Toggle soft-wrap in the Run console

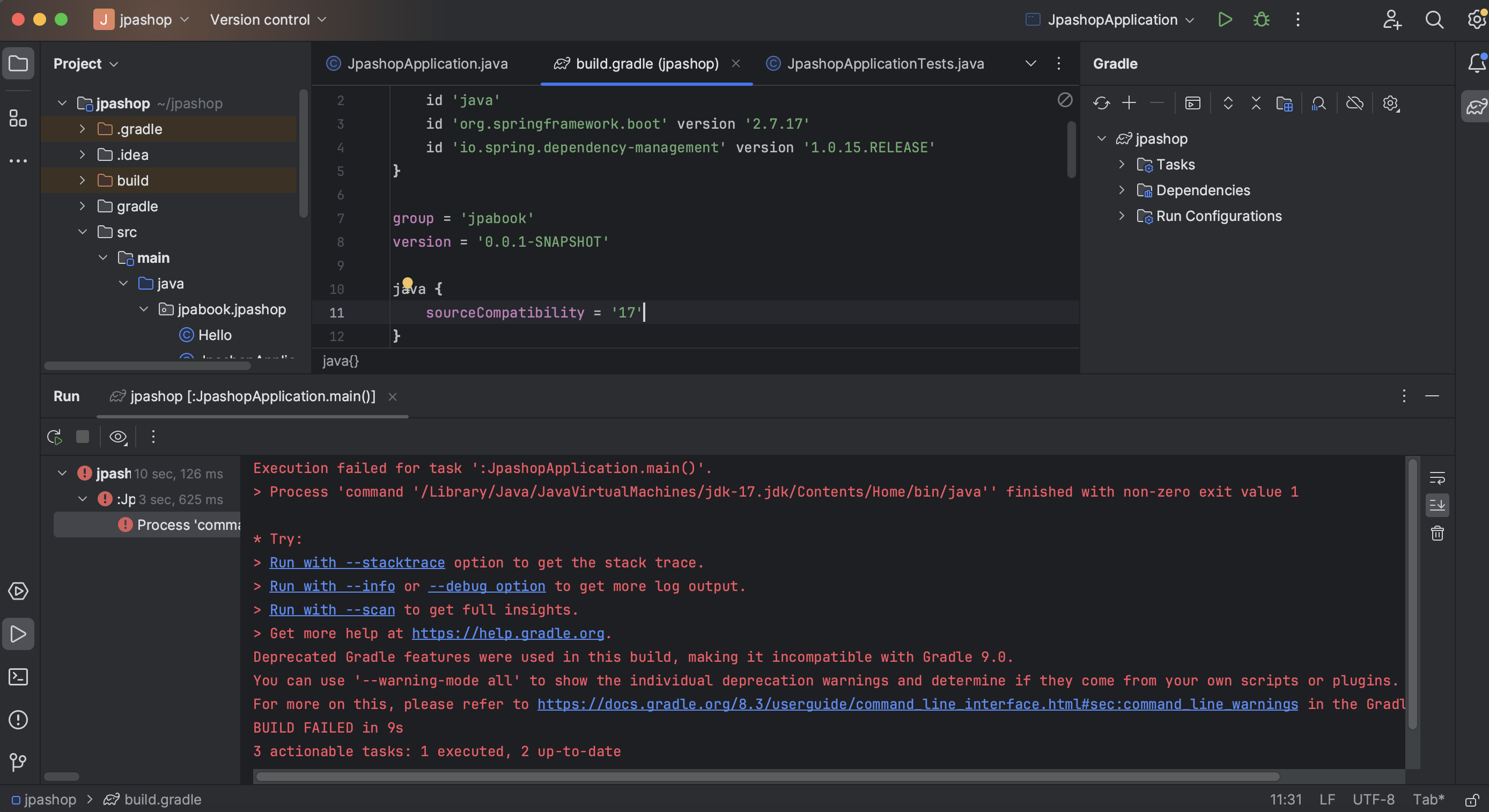pyautogui.click(x=1437, y=478)
